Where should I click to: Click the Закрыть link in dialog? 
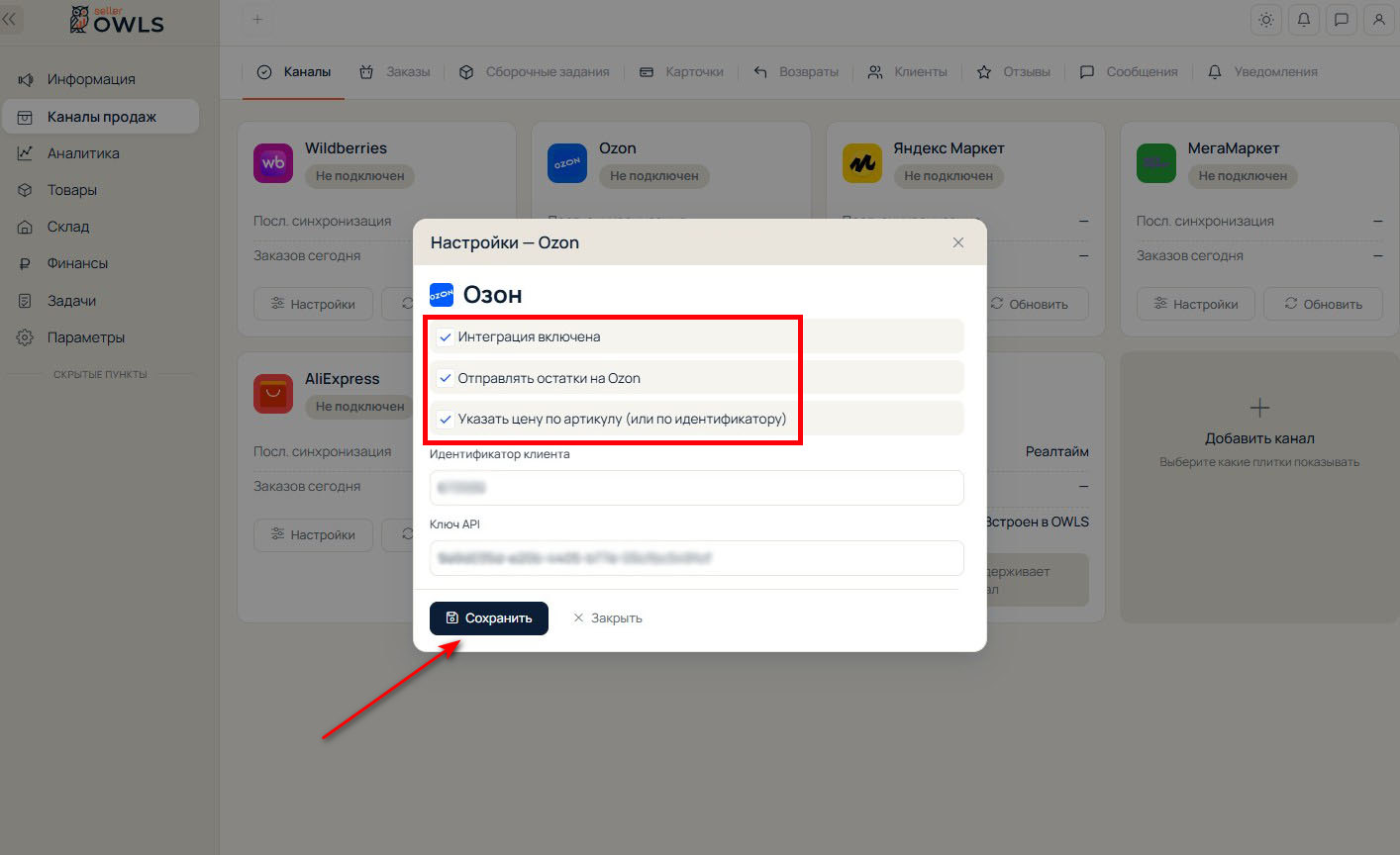tap(608, 618)
